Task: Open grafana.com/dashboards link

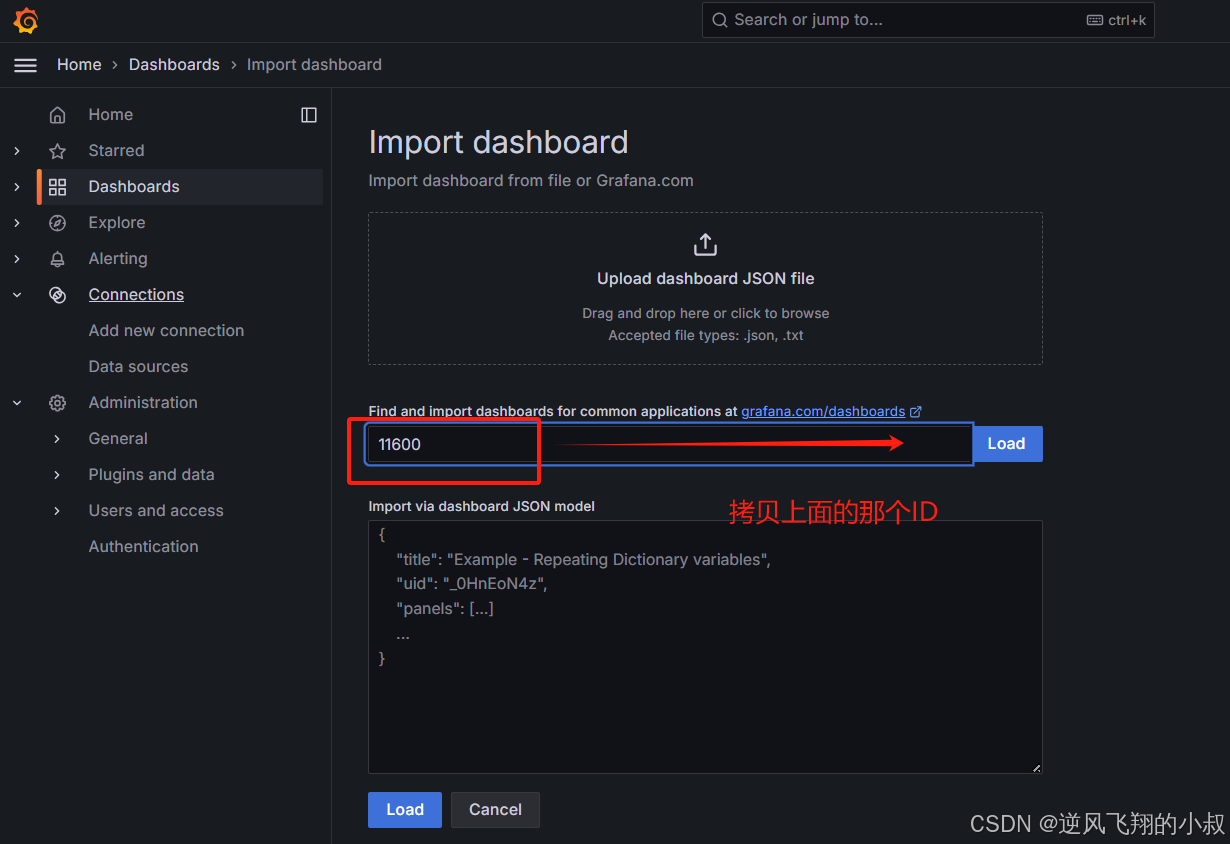Action: tap(823, 411)
